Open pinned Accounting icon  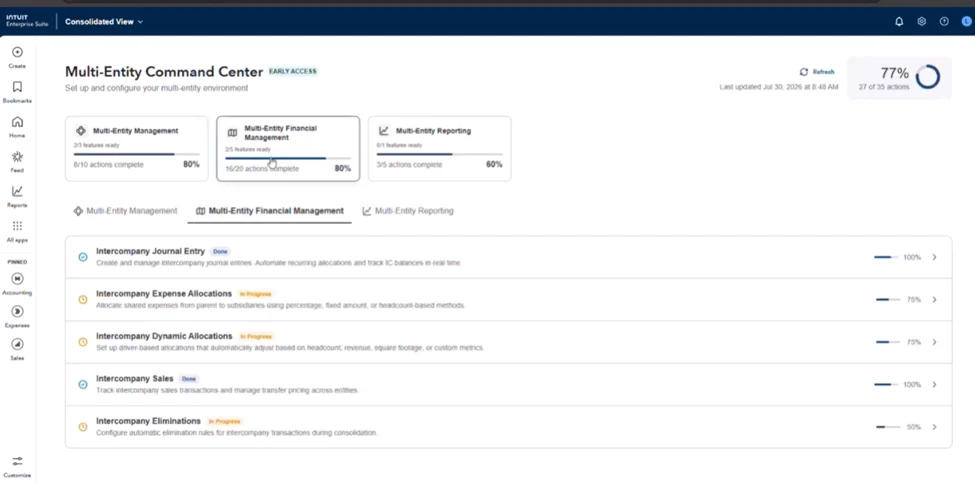tap(17, 279)
